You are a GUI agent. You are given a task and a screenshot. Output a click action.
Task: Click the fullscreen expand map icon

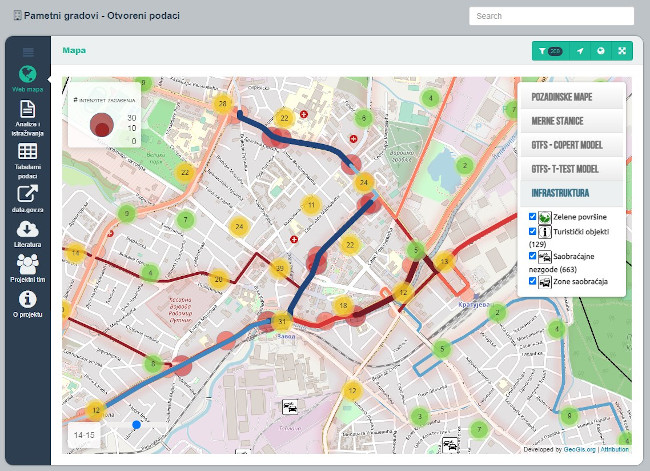pos(621,51)
